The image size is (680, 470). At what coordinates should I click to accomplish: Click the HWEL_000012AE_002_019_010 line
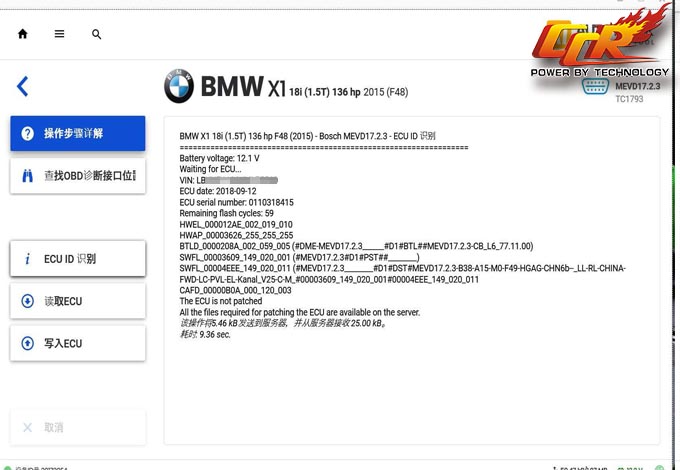[x=236, y=225]
